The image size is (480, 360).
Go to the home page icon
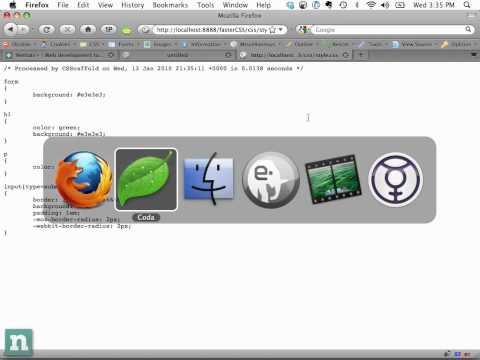pyautogui.click(x=88, y=30)
